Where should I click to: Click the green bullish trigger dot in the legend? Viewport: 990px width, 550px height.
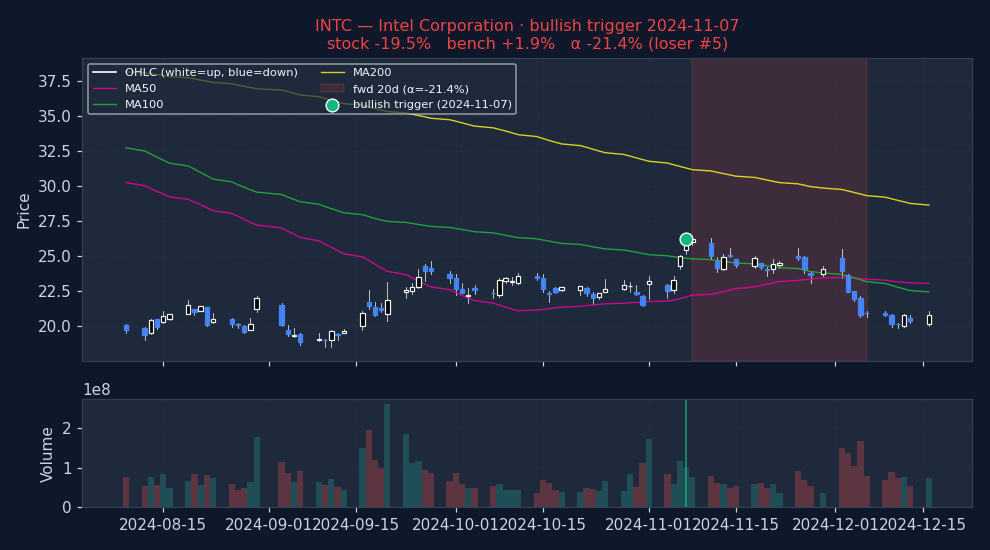[x=332, y=105]
